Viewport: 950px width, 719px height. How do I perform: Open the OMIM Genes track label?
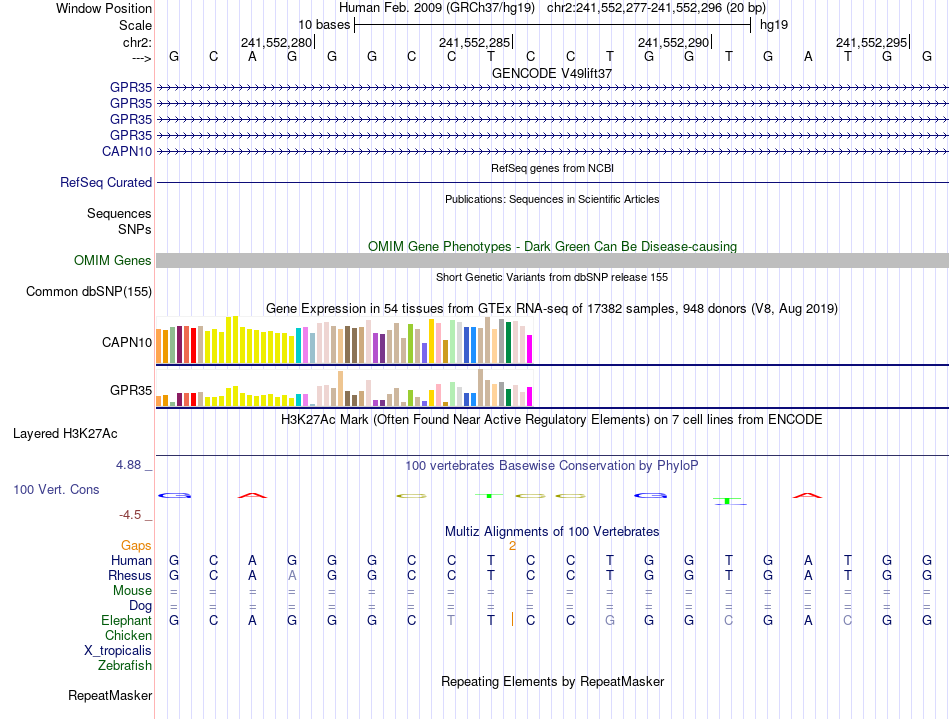113,260
